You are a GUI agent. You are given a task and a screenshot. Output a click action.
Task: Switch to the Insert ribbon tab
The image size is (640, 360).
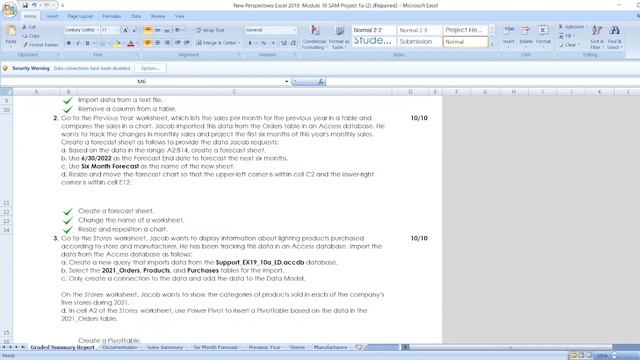click(52, 16)
